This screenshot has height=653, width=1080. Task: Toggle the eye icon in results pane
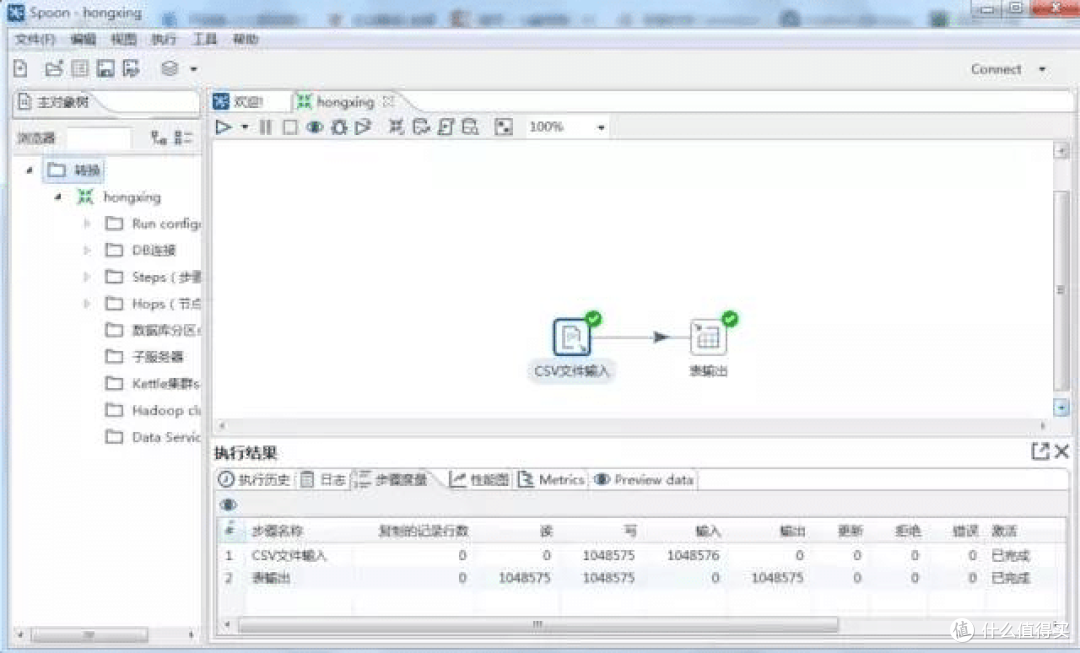[x=228, y=505]
